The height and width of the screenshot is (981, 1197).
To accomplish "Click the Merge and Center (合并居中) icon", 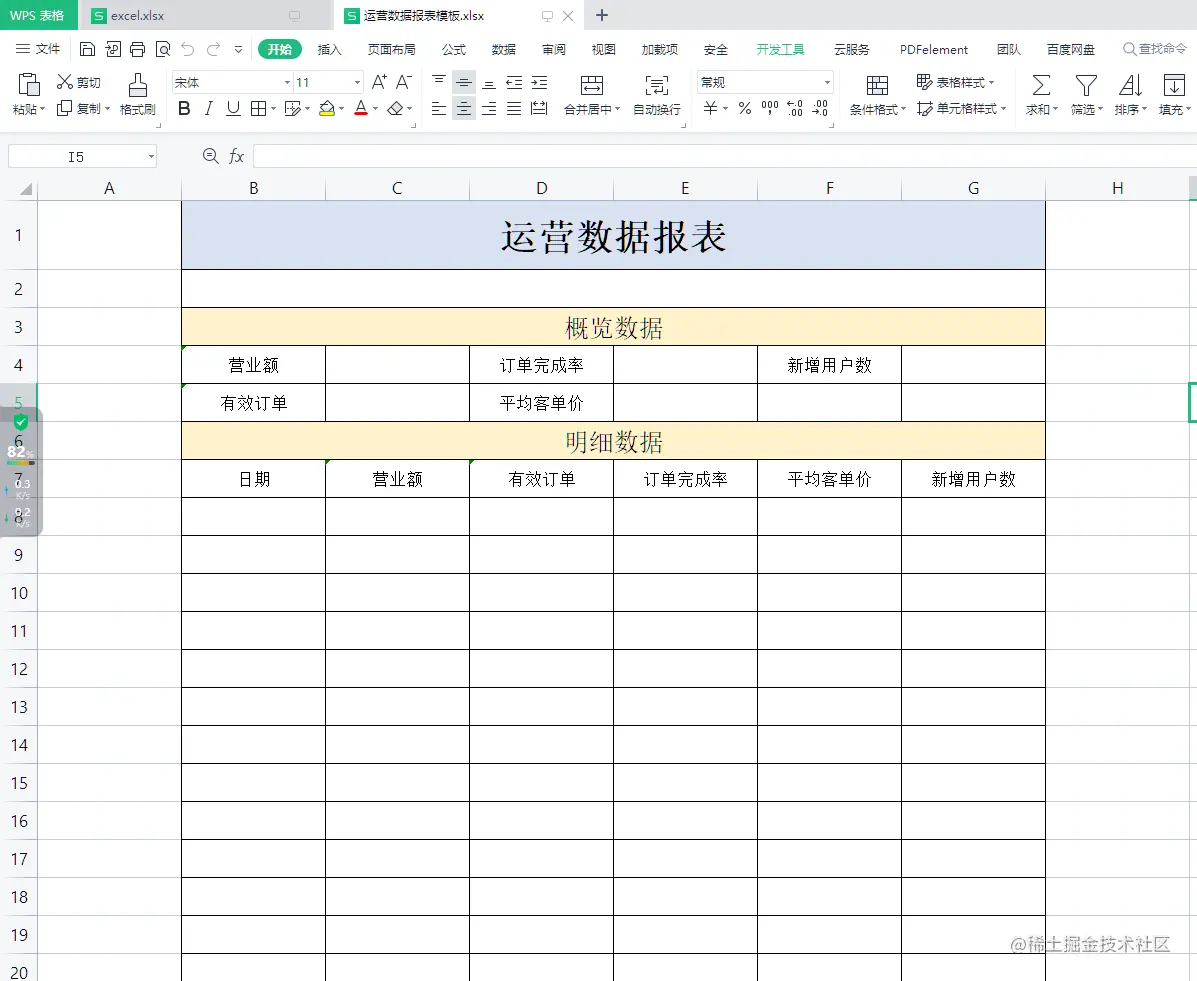I will [592, 85].
